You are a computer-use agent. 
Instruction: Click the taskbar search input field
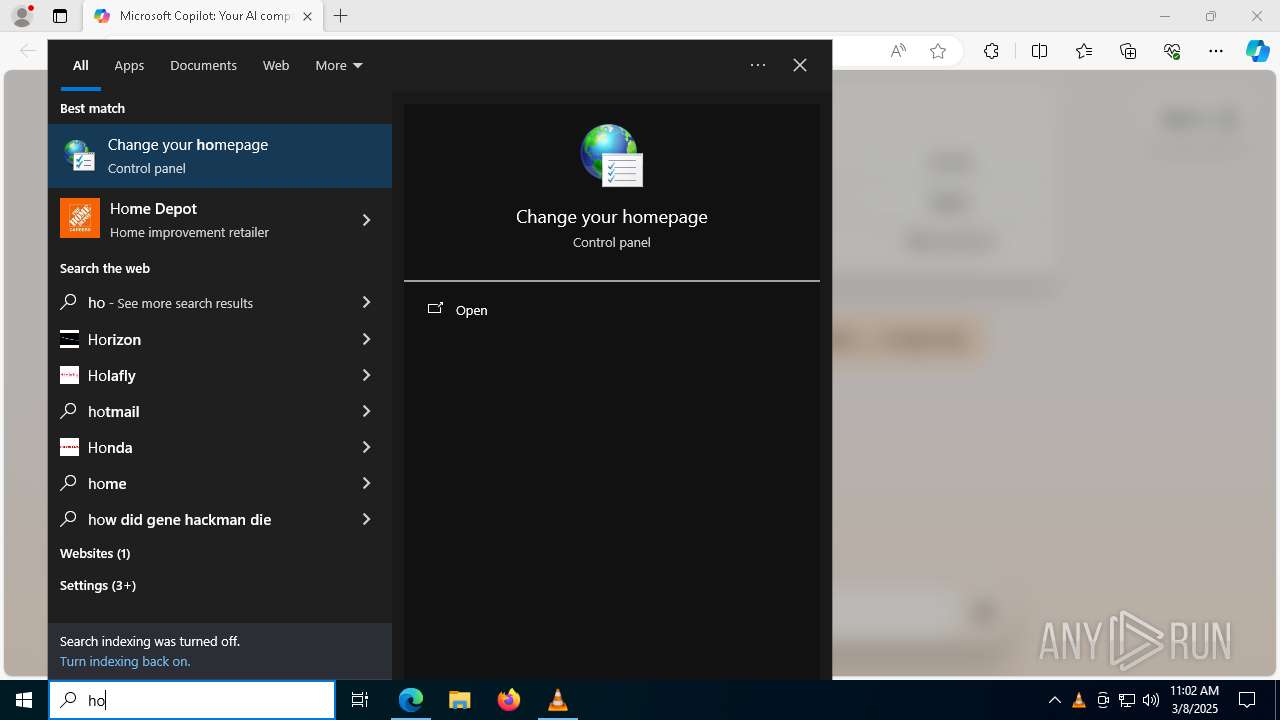[x=192, y=700]
